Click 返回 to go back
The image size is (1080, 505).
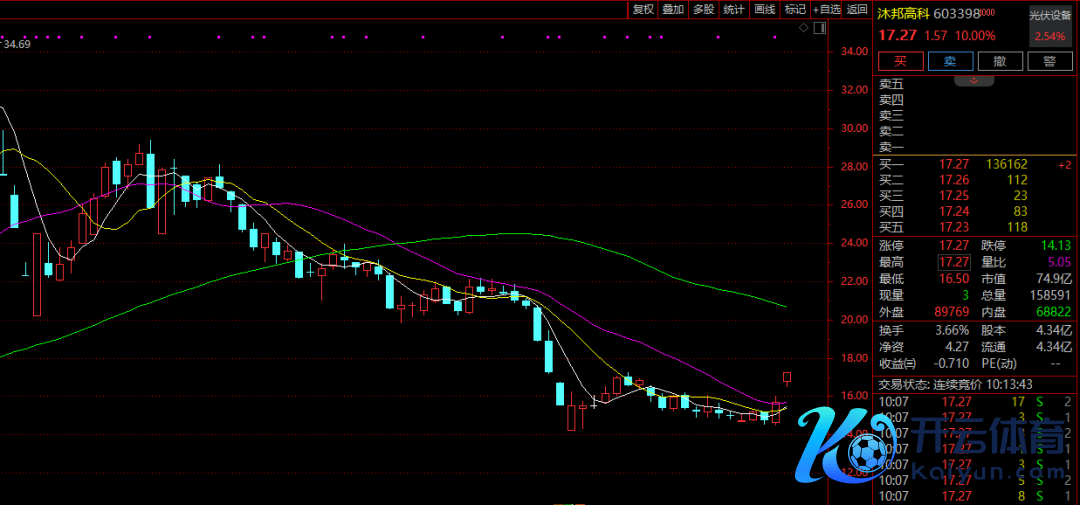tap(857, 9)
